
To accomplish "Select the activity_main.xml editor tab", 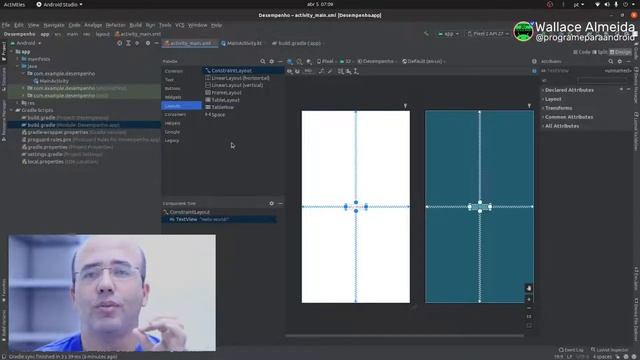I will [190, 43].
